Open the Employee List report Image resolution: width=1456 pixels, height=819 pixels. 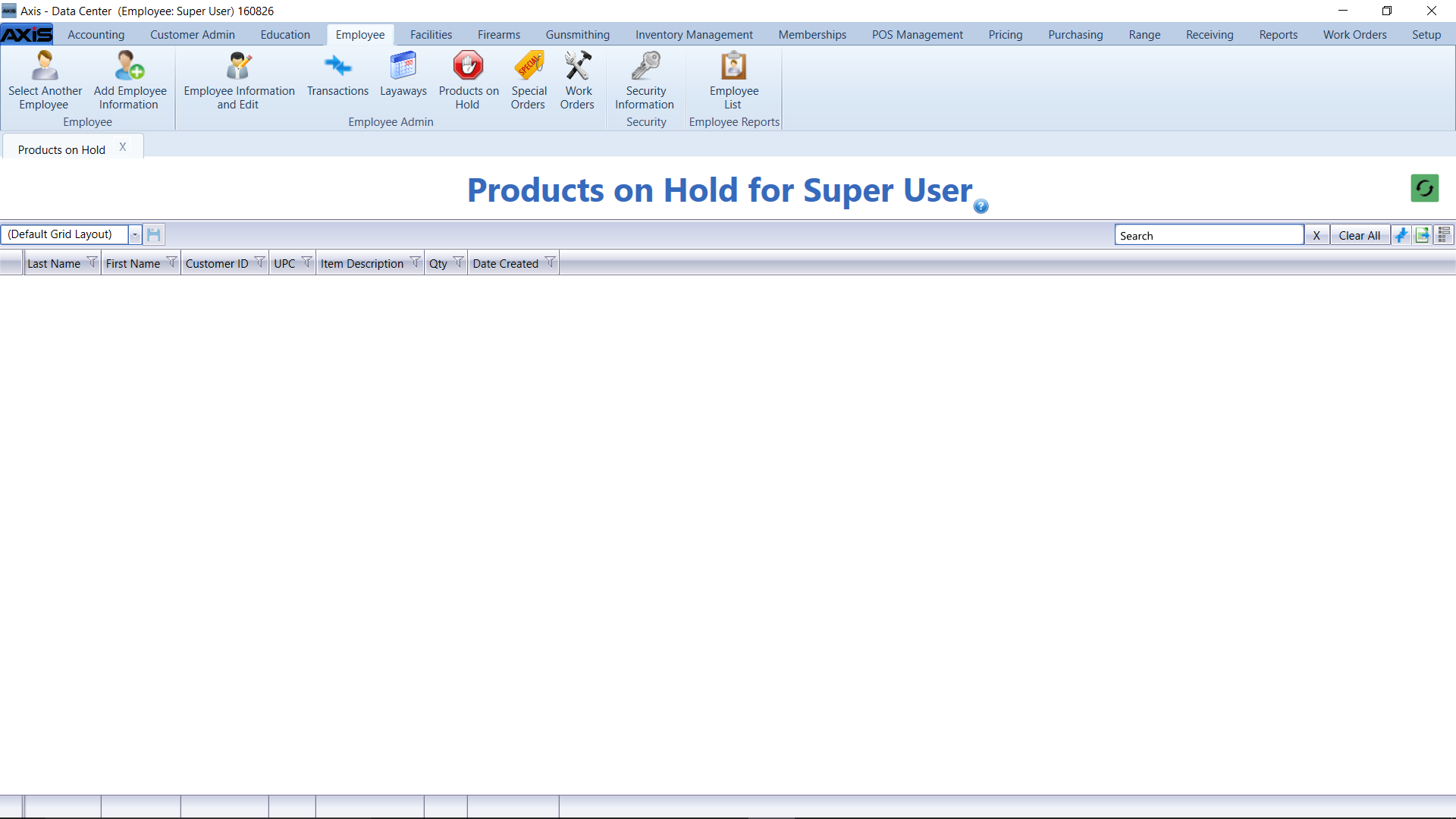pyautogui.click(x=733, y=80)
